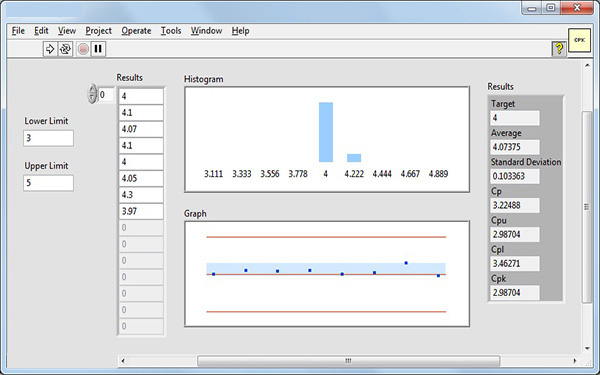Click the histogram axis label 4.667
Image resolution: width=600 pixels, height=375 pixels.
pos(410,174)
